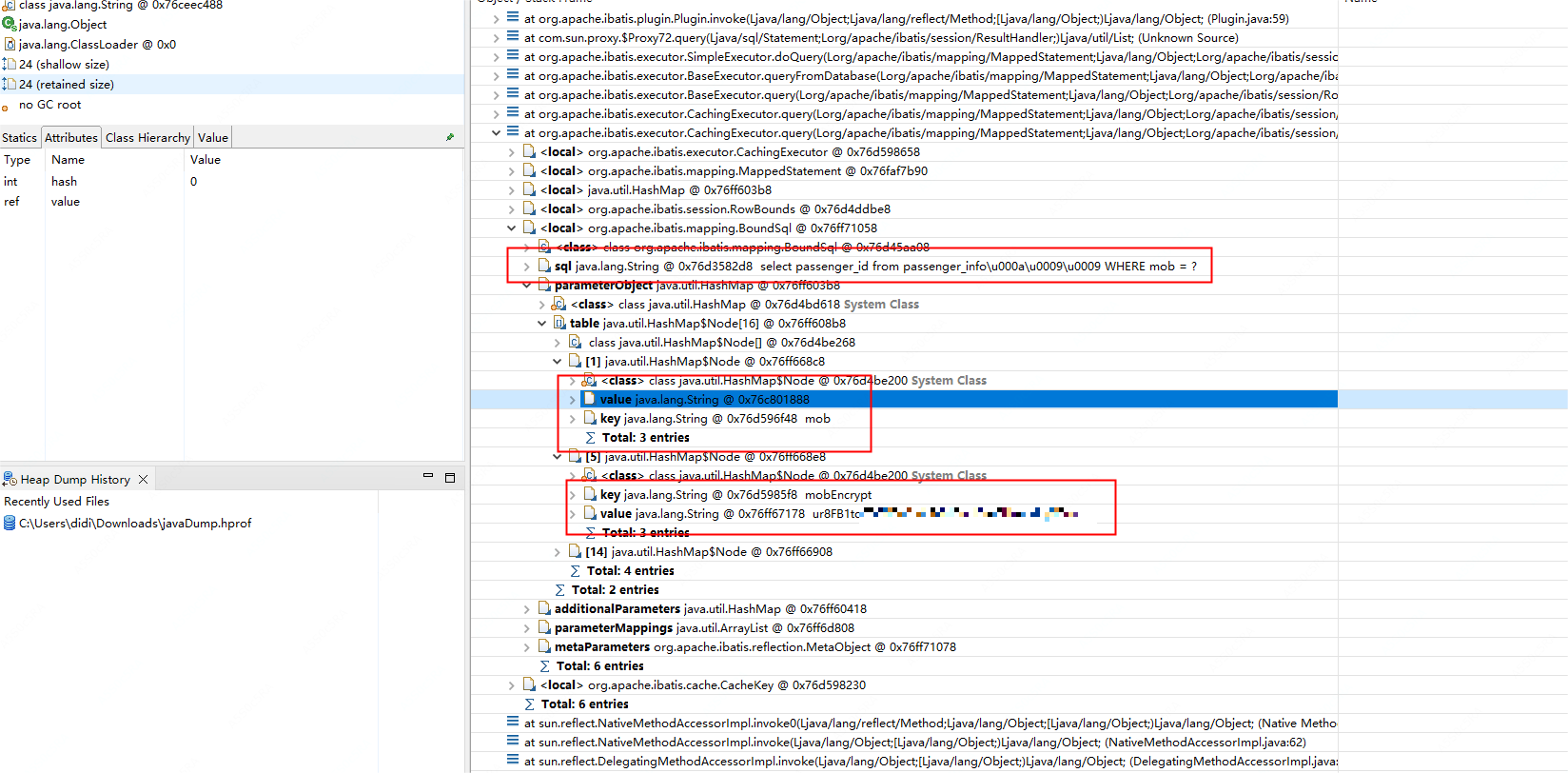The image size is (1568, 773).
Task: Click array icon of table HashMap$Node[16]
Action: pyautogui.click(x=559, y=323)
